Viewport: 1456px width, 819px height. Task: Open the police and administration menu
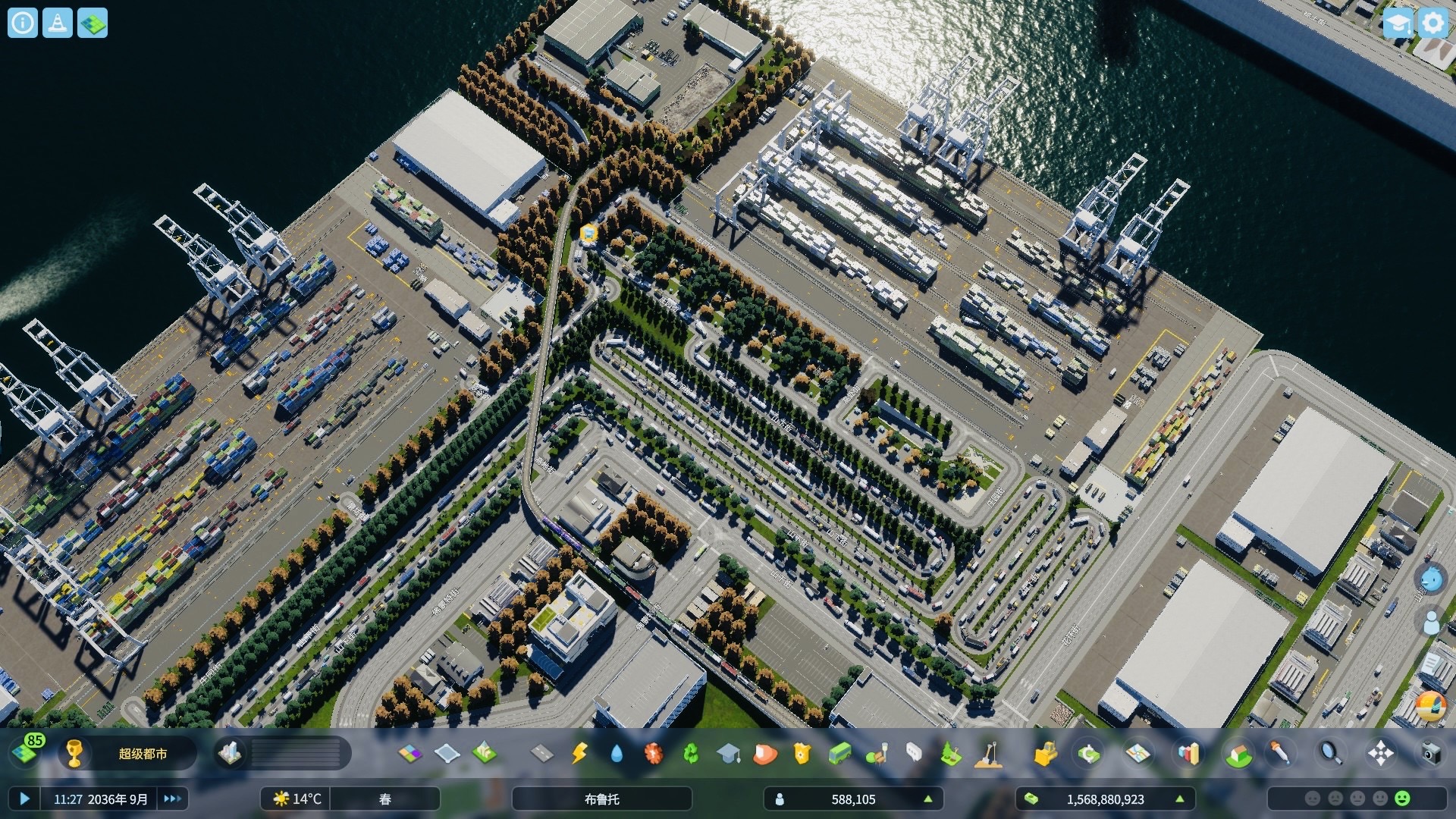[802, 753]
